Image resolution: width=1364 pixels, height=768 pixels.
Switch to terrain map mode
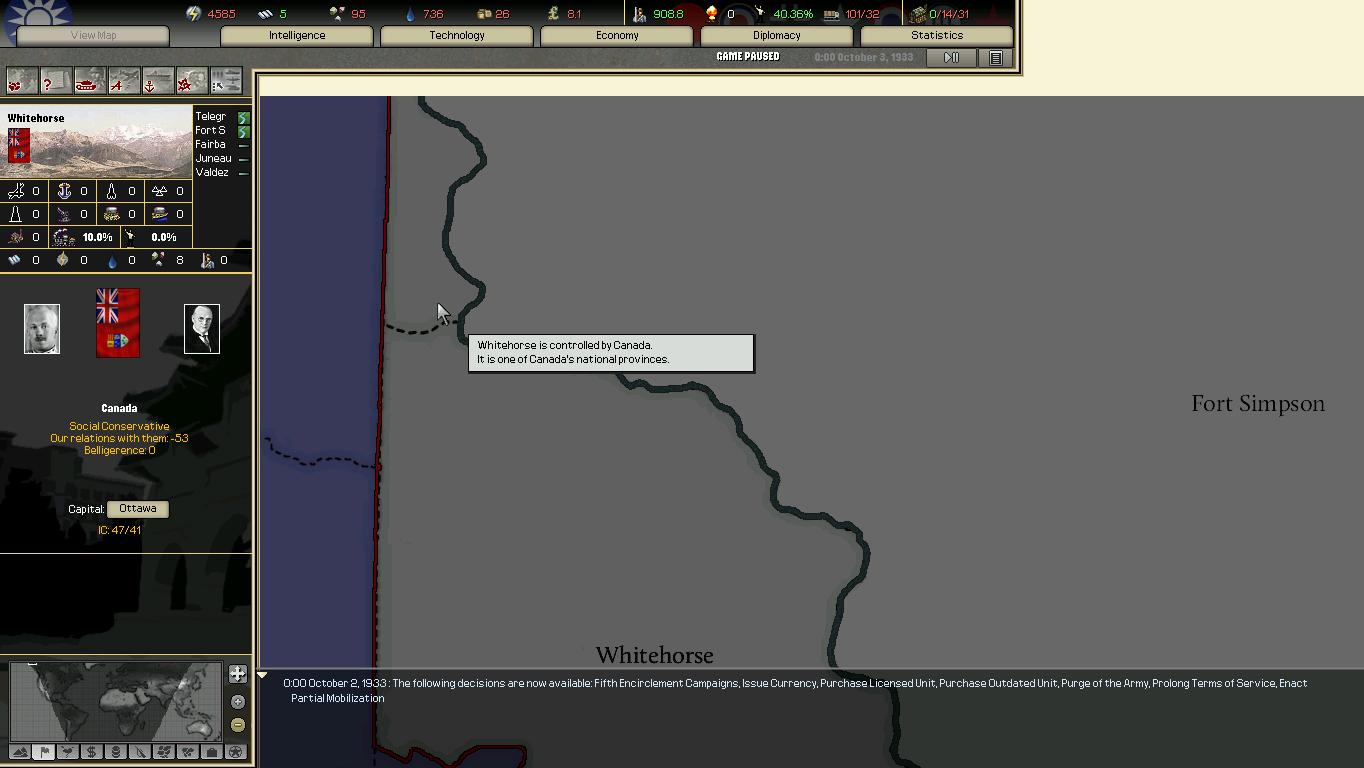[19, 752]
